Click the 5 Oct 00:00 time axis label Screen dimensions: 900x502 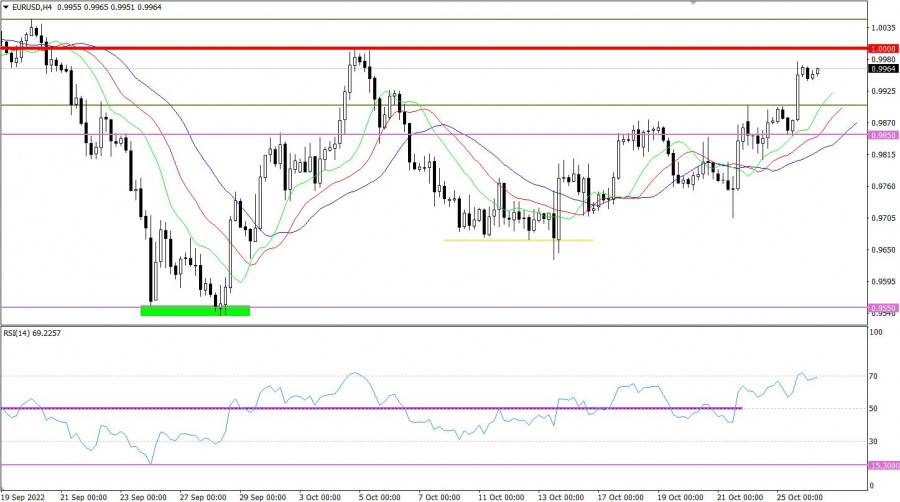click(x=381, y=496)
